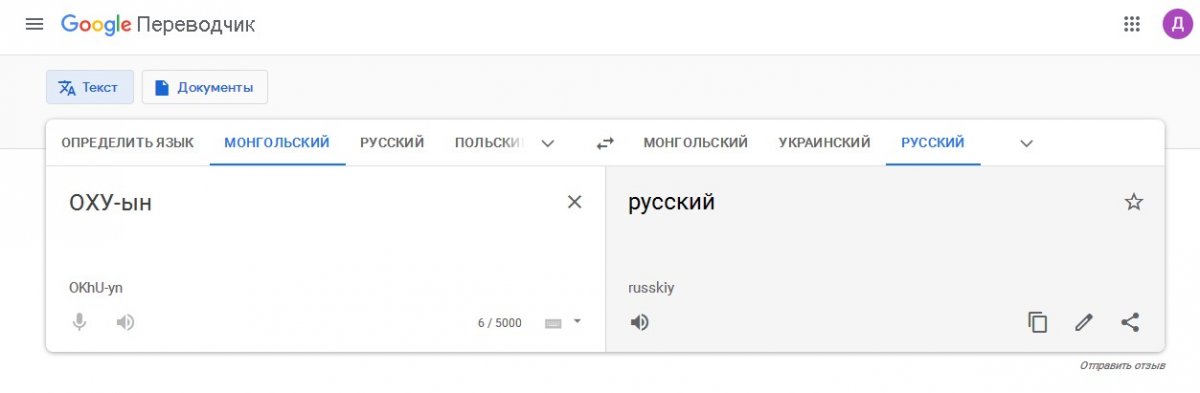Expand the target language list chevron
Viewport: 1200px width, 393px height.
pos(1026,143)
